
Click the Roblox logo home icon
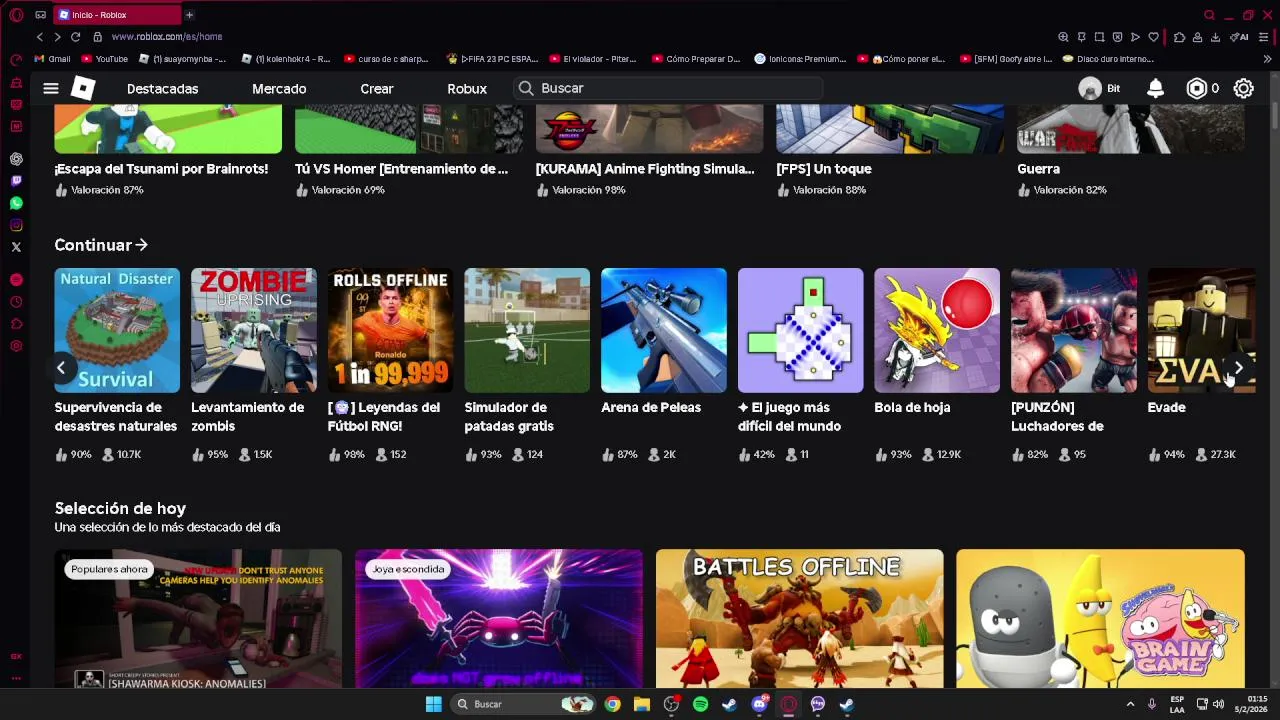83,88
